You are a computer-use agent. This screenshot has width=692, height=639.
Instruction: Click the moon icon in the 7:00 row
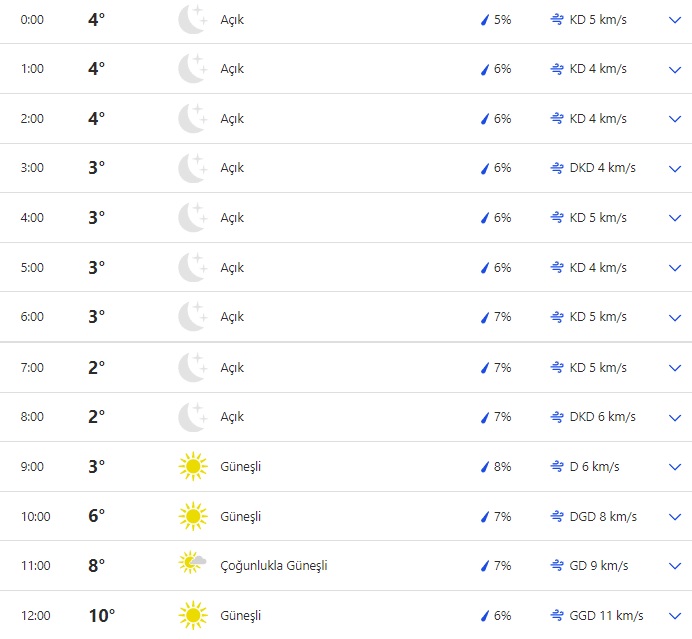click(192, 367)
